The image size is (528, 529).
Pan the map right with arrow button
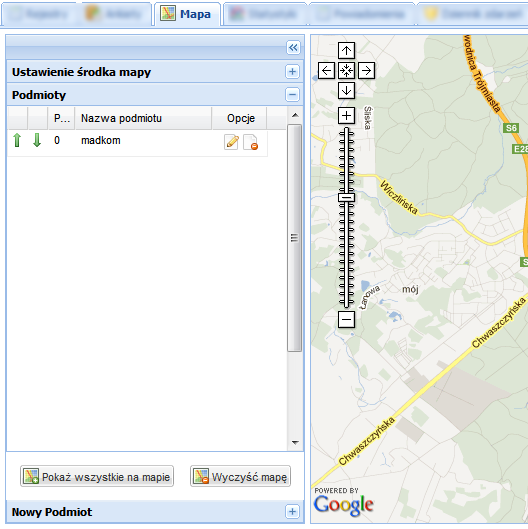coord(366,71)
